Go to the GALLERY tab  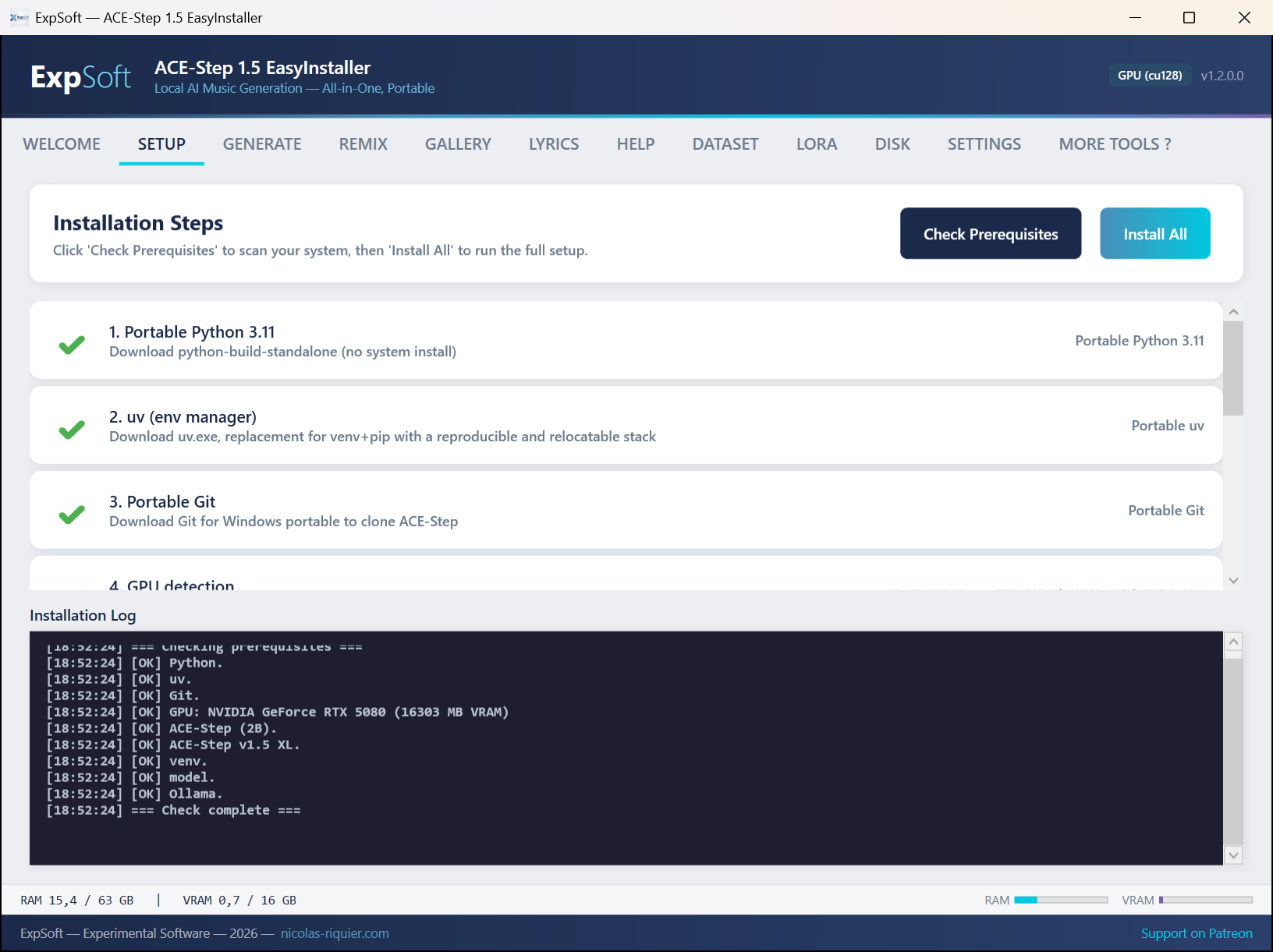tap(458, 144)
